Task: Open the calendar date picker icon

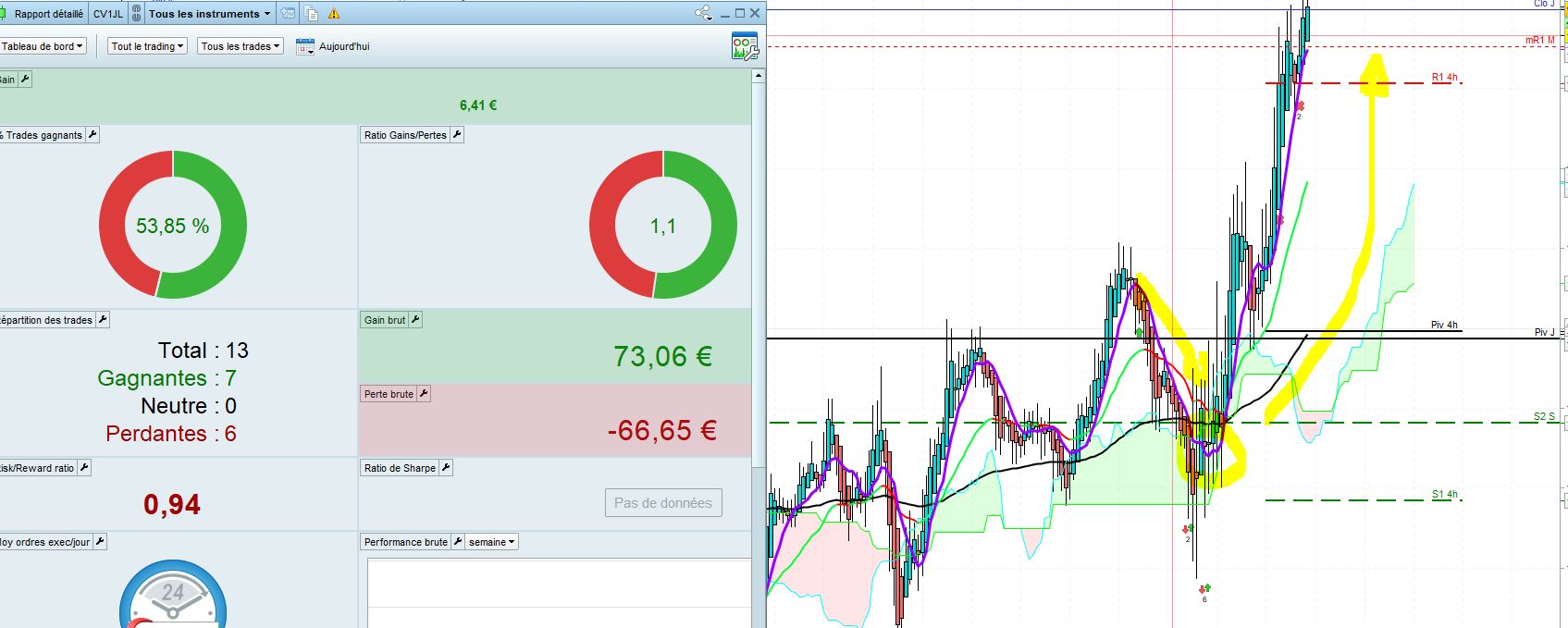Action: [305, 46]
